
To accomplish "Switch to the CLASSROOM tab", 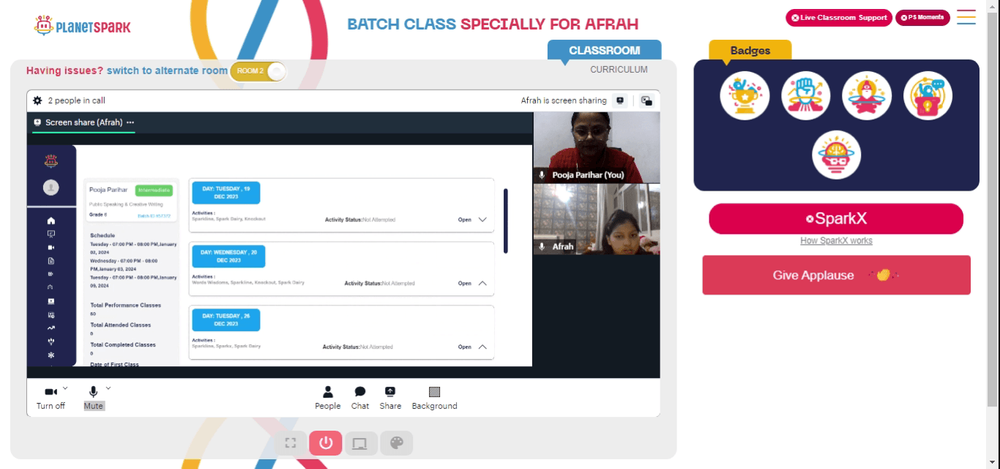I will click(x=604, y=50).
